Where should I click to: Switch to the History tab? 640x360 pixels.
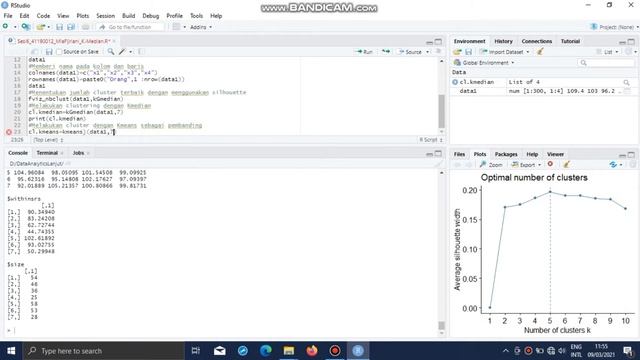tap(503, 41)
